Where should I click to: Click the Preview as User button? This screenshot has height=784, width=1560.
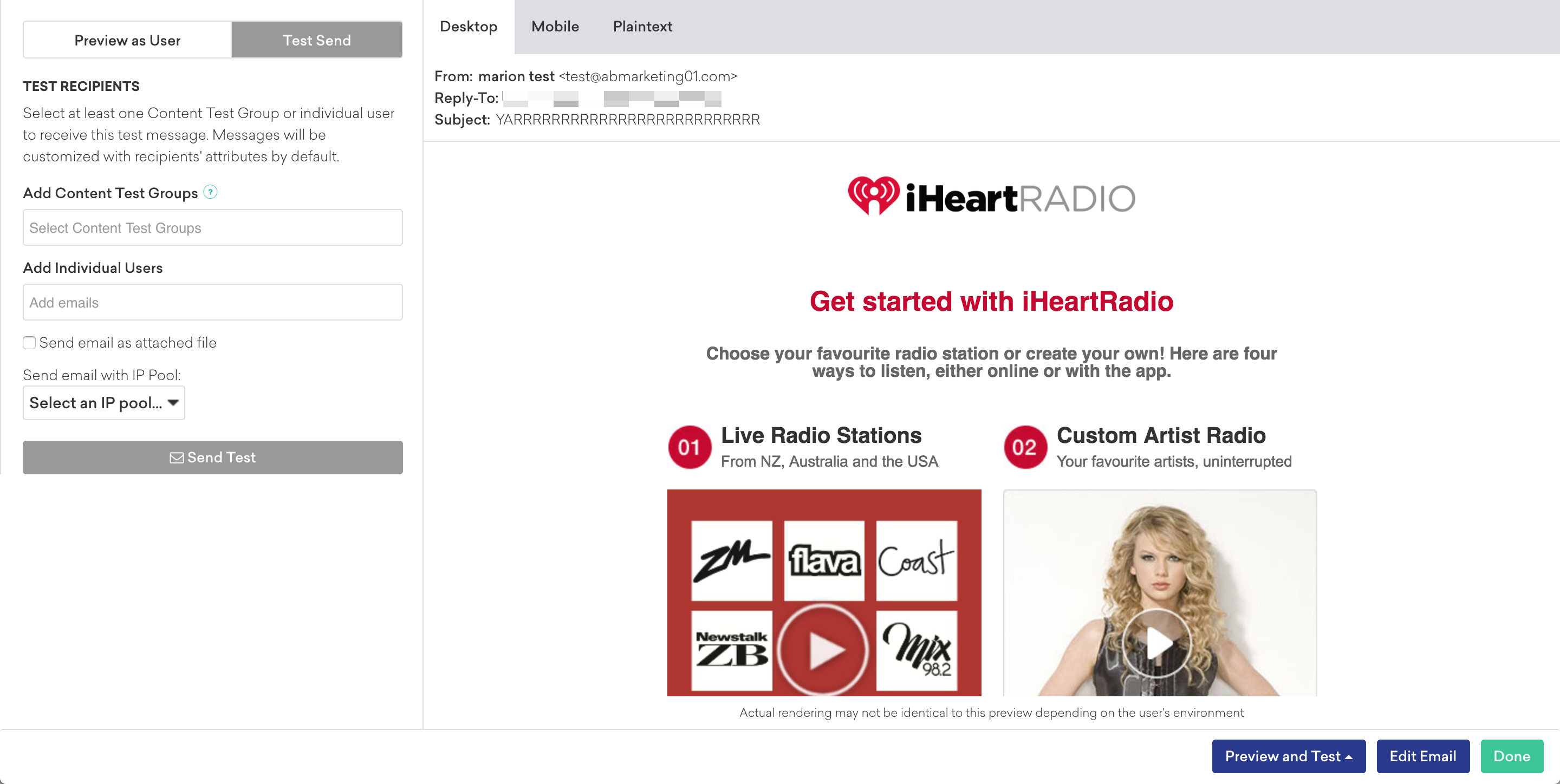point(127,40)
